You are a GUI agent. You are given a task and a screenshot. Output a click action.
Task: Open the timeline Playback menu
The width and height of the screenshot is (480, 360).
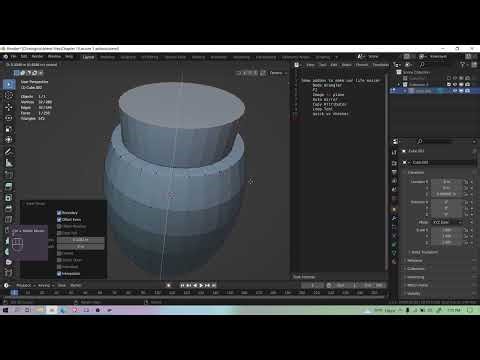[25, 285]
